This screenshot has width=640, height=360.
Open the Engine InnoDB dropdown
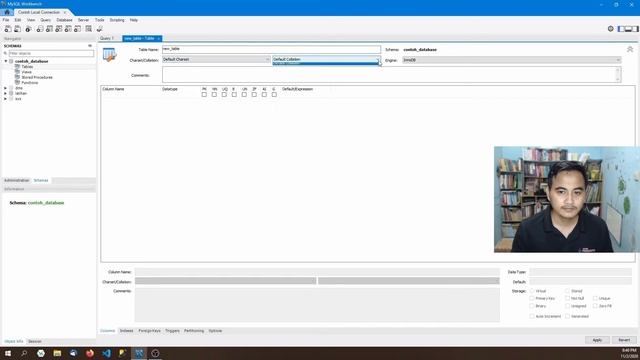point(512,60)
